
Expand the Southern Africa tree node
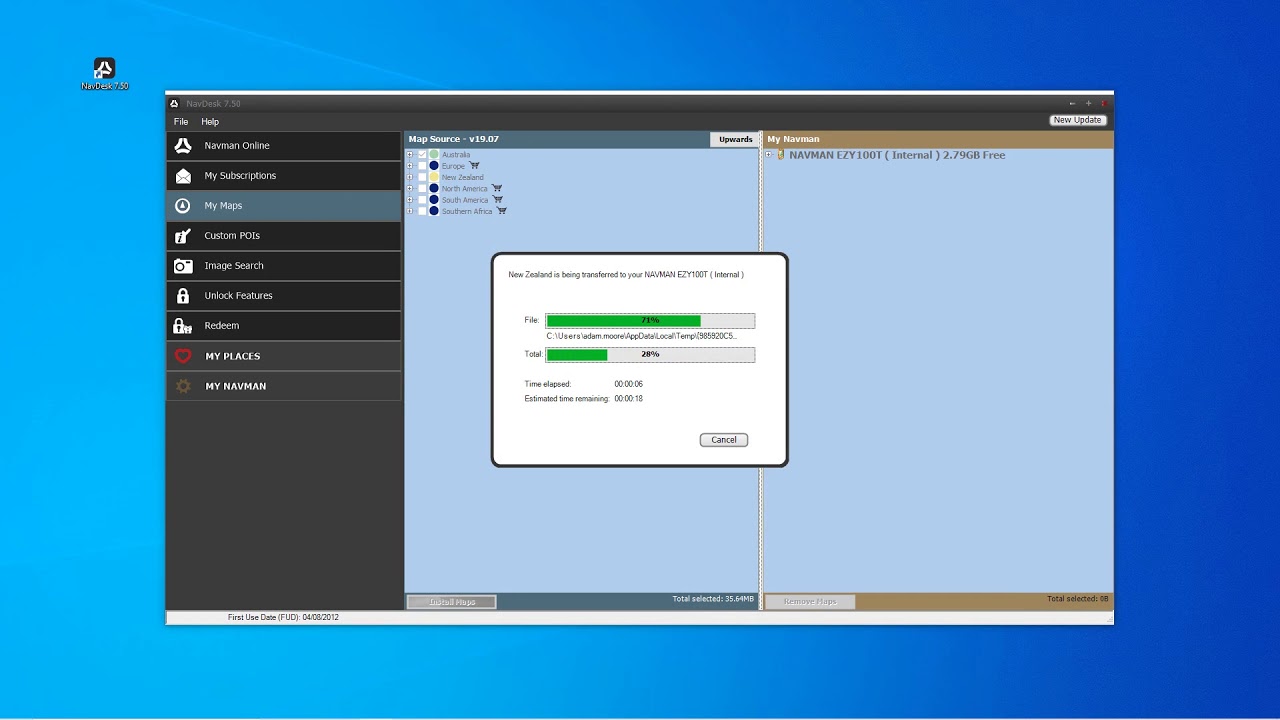coord(410,211)
